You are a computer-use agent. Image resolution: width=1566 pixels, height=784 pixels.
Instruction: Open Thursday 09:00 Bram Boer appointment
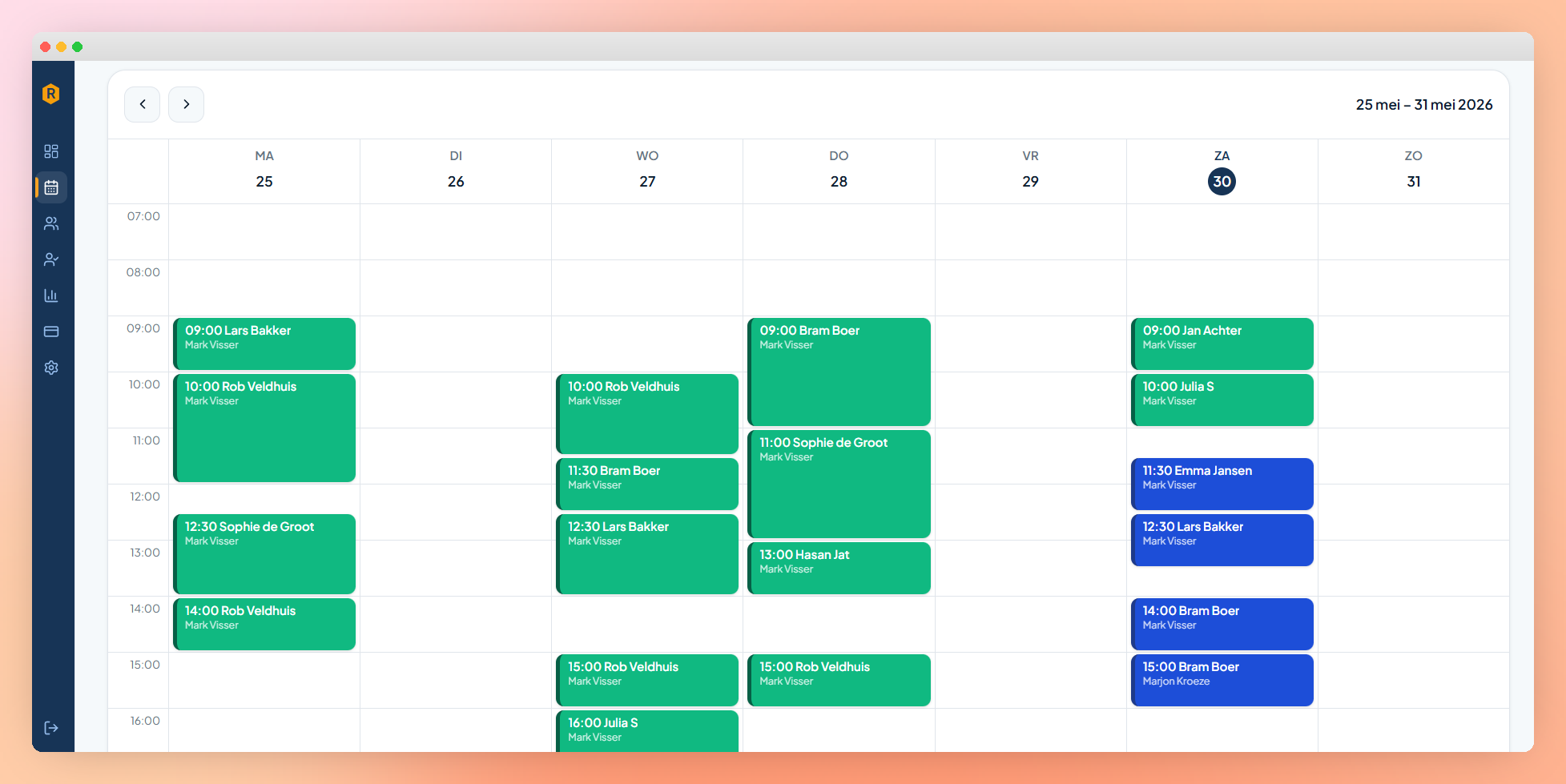coord(839,372)
